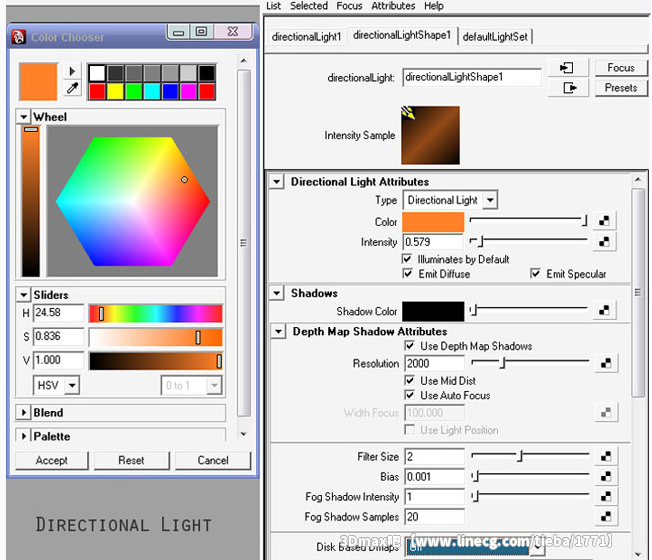Toggle Use Mid Dist checkbox
Image resolution: width=652 pixels, height=560 pixels.
coord(410,380)
